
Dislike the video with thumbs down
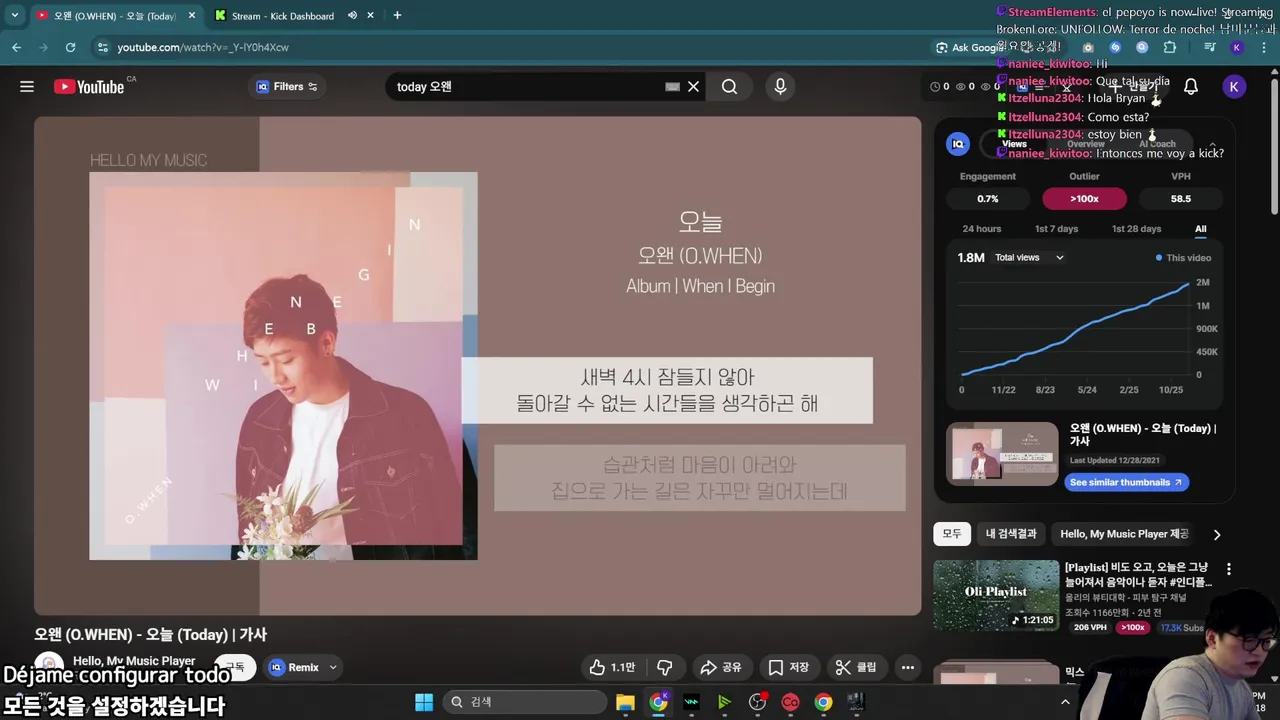pos(664,667)
